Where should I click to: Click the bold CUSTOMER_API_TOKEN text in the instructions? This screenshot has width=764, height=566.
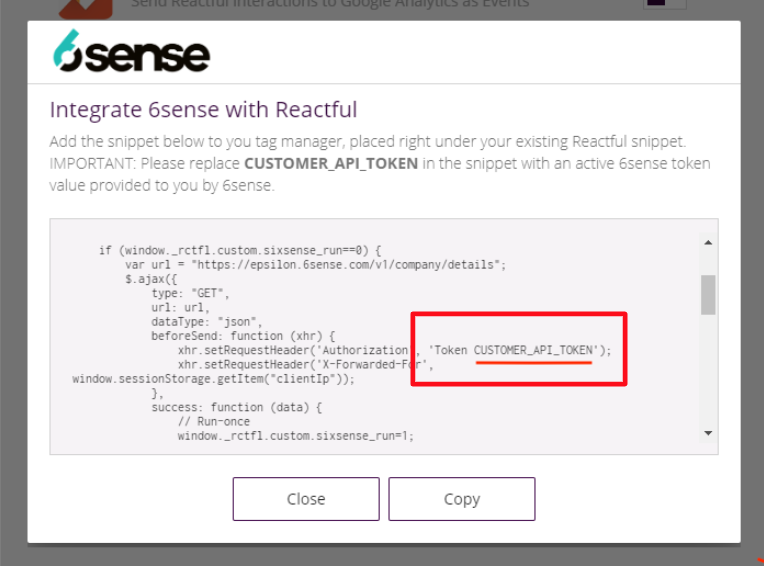[x=331, y=164]
